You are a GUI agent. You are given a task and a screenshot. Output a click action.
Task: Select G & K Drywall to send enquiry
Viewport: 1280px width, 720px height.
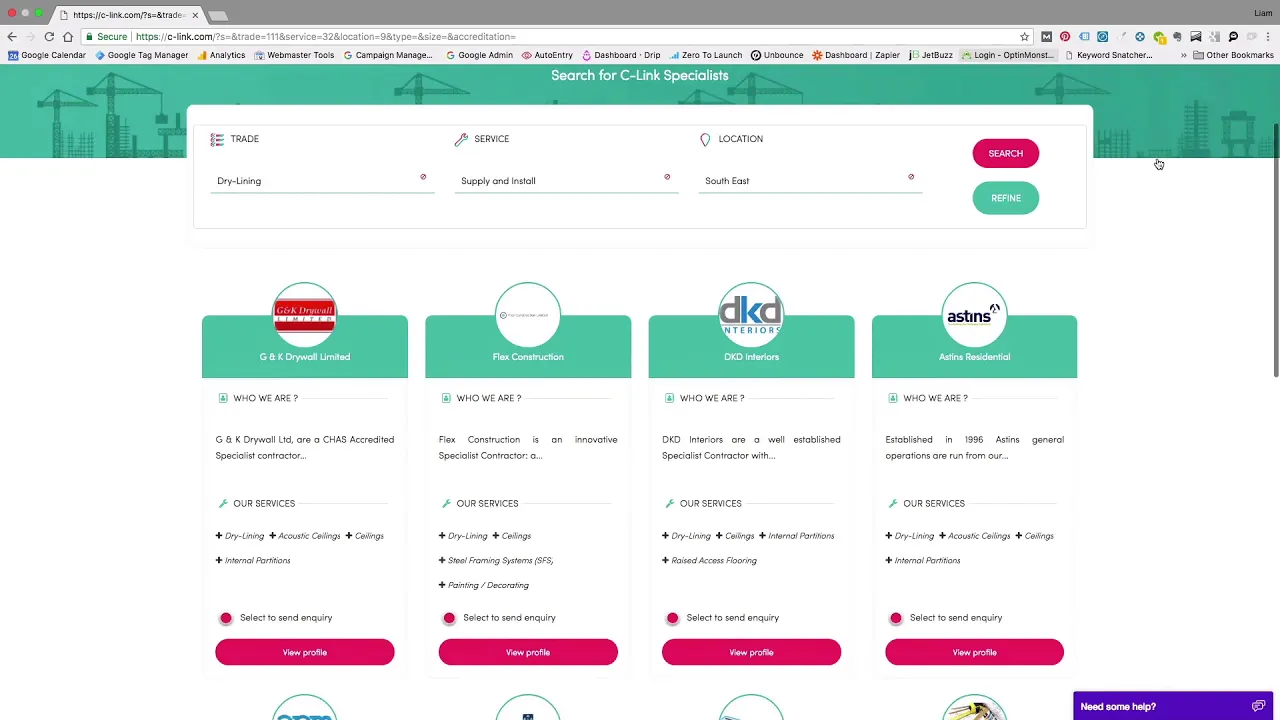[x=226, y=618]
